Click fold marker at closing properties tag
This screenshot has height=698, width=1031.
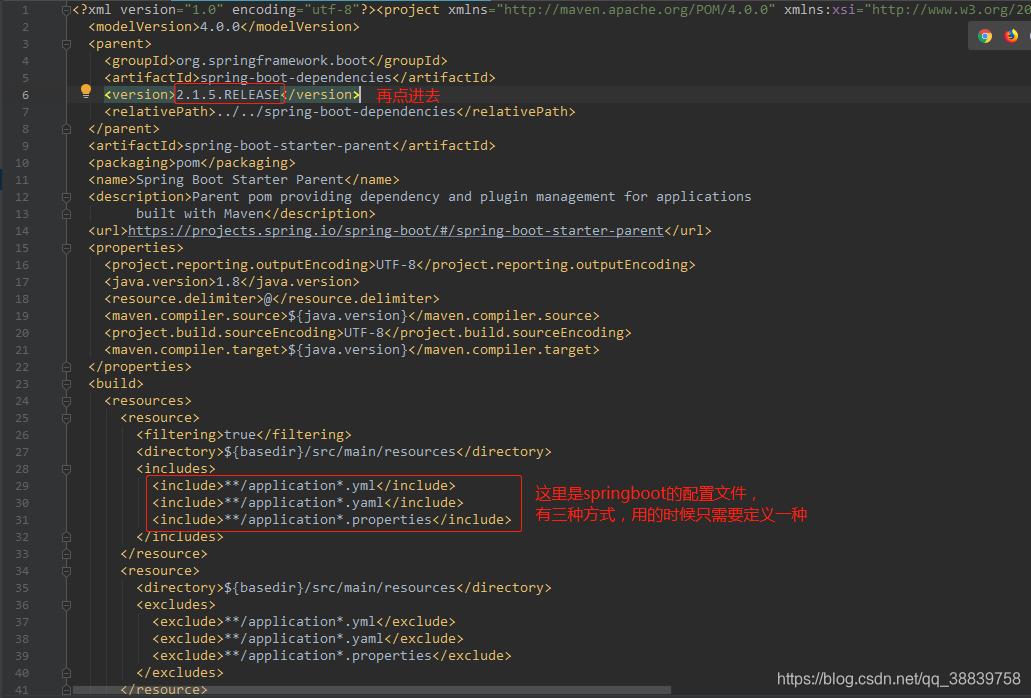(x=66, y=367)
